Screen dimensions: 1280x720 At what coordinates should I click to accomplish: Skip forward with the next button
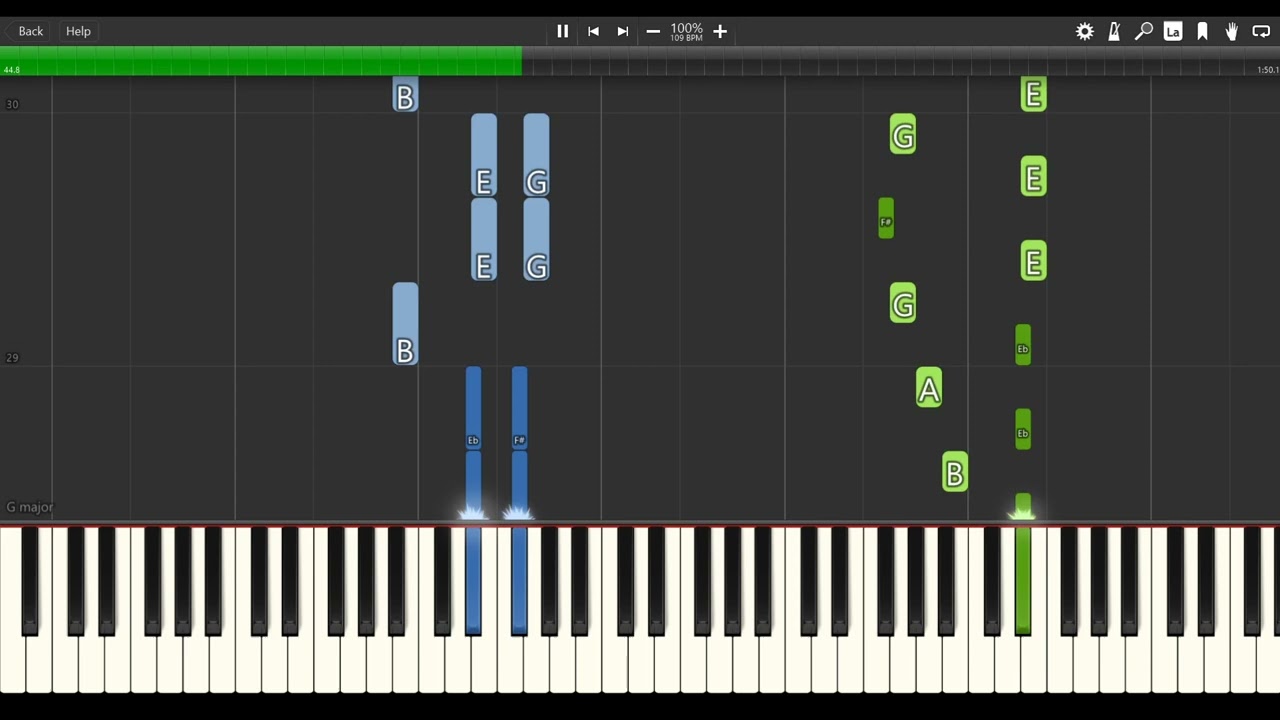623,31
